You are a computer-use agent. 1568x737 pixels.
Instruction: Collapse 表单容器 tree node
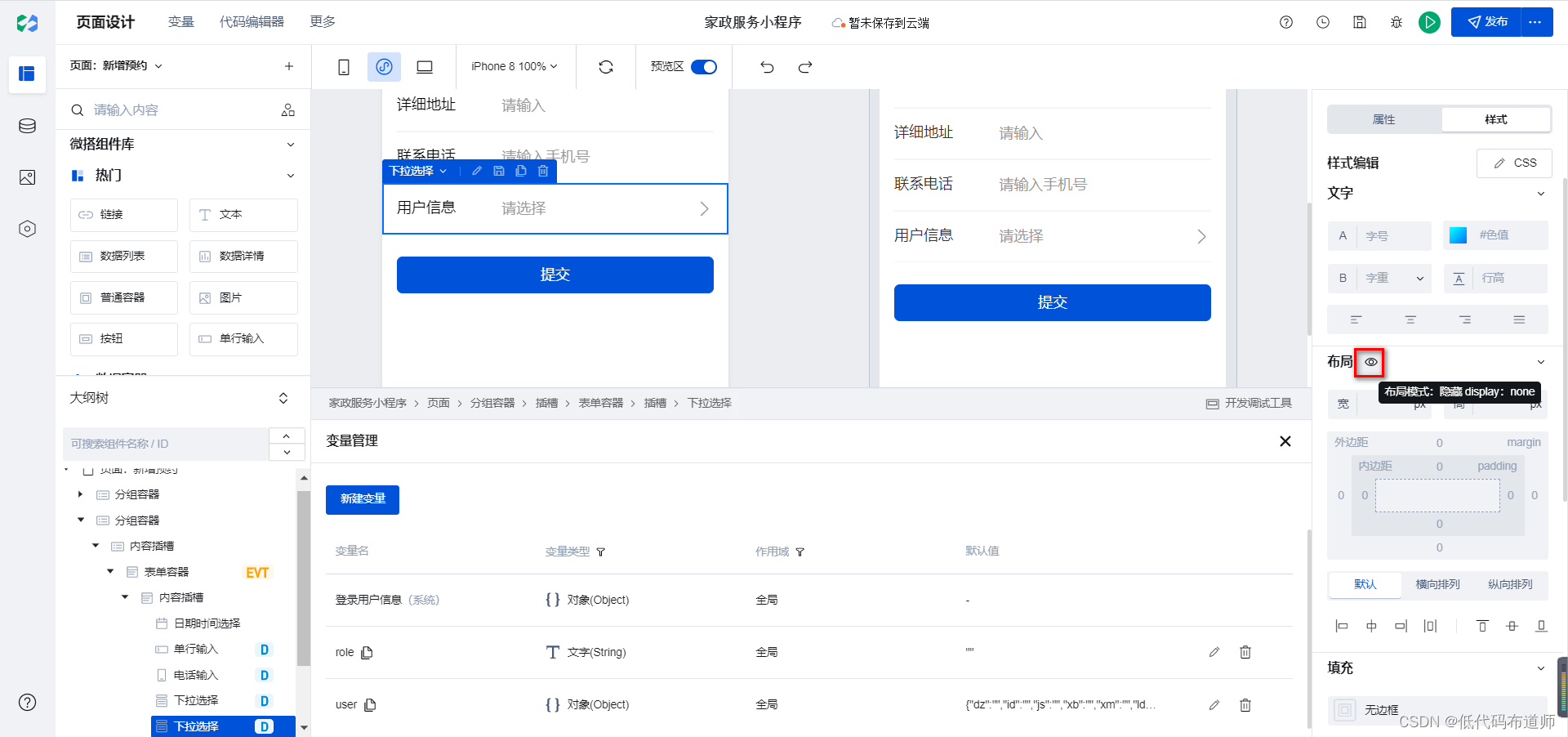110,571
